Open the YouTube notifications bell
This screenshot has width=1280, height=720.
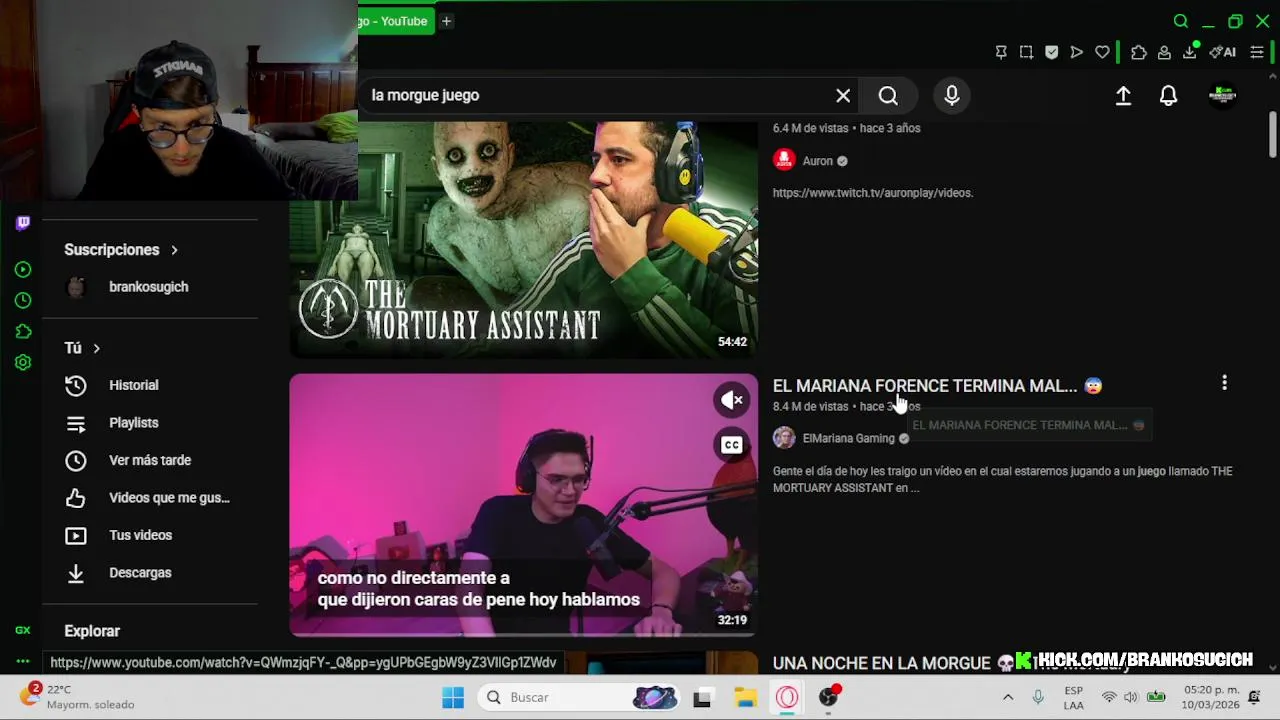(x=1168, y=95)
